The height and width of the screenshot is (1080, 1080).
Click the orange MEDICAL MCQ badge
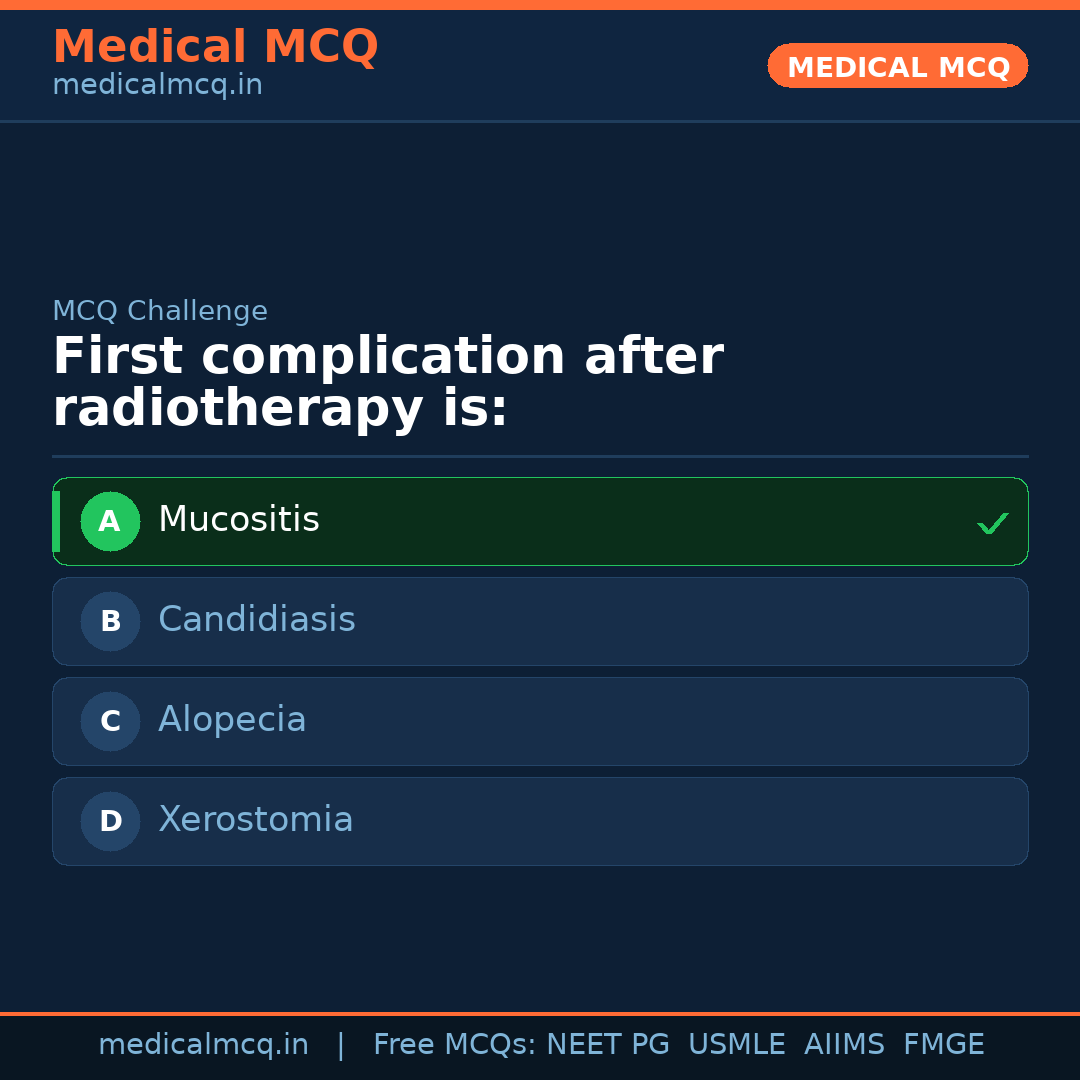897,66
